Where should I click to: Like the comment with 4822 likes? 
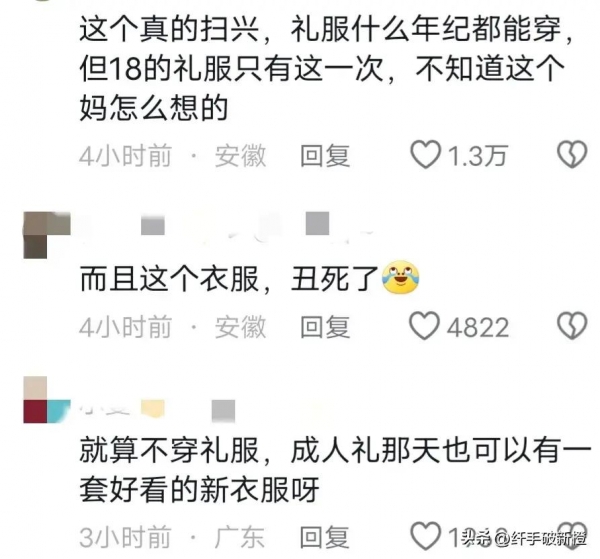point(424,326)
